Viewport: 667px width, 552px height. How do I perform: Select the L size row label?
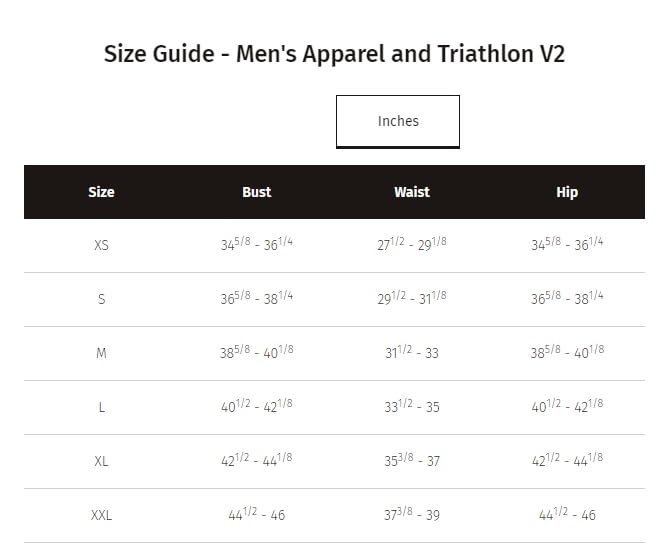(101, 407)
